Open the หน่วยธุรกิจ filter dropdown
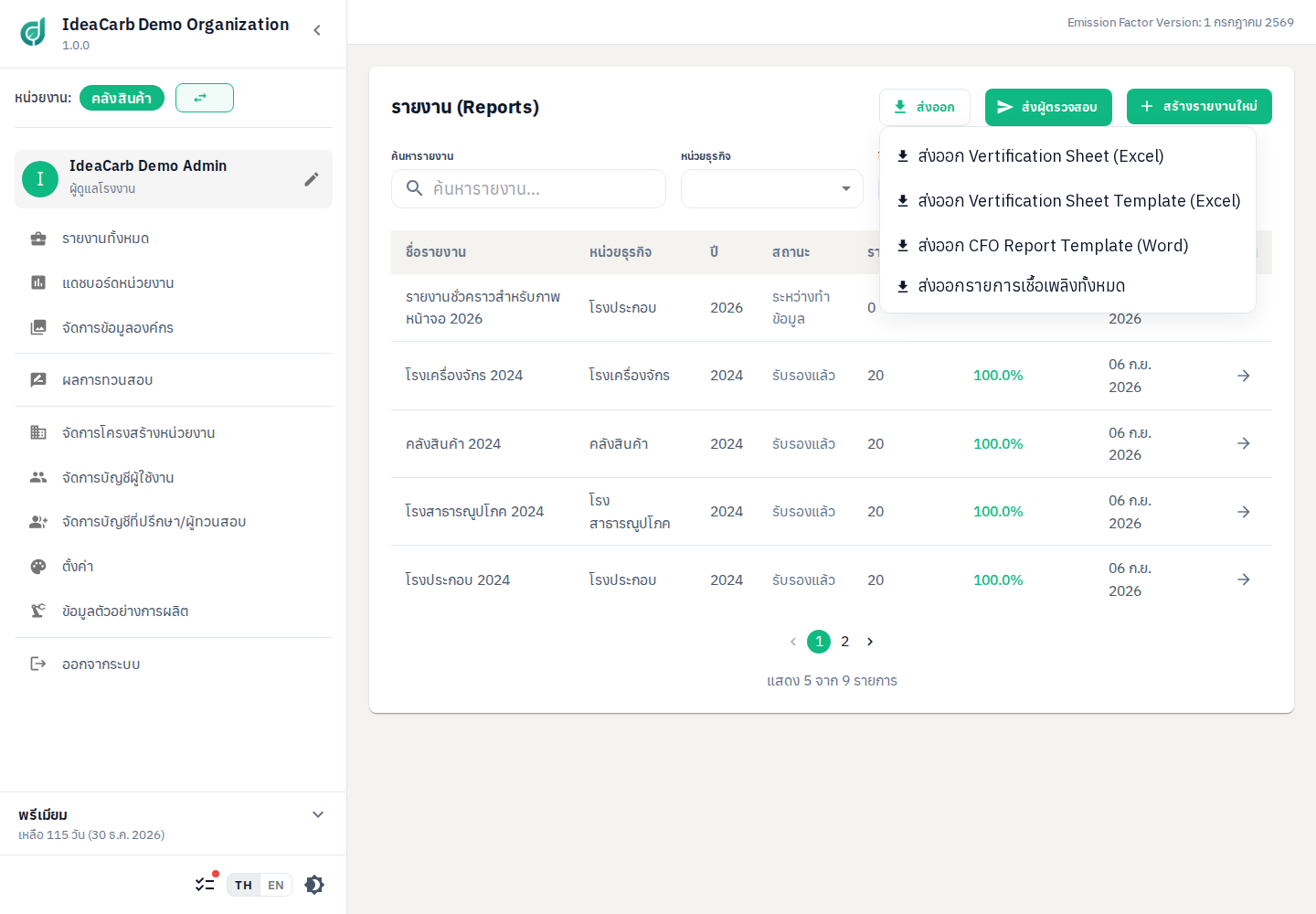 click(772, 188)
